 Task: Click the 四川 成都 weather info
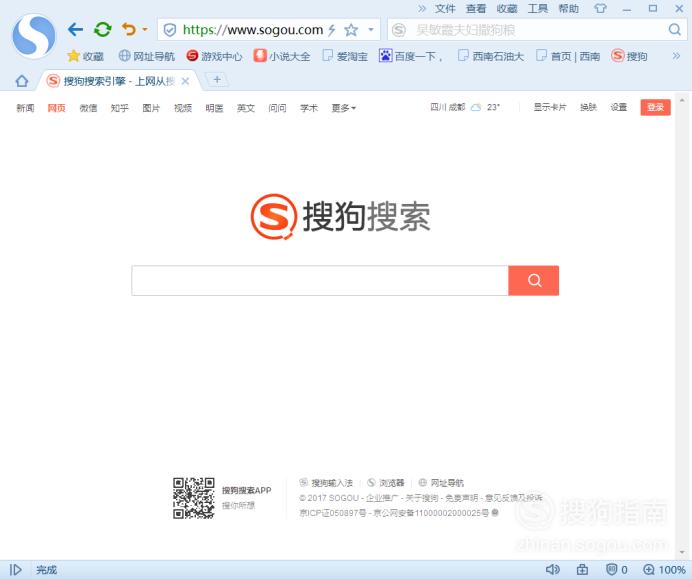465,107
